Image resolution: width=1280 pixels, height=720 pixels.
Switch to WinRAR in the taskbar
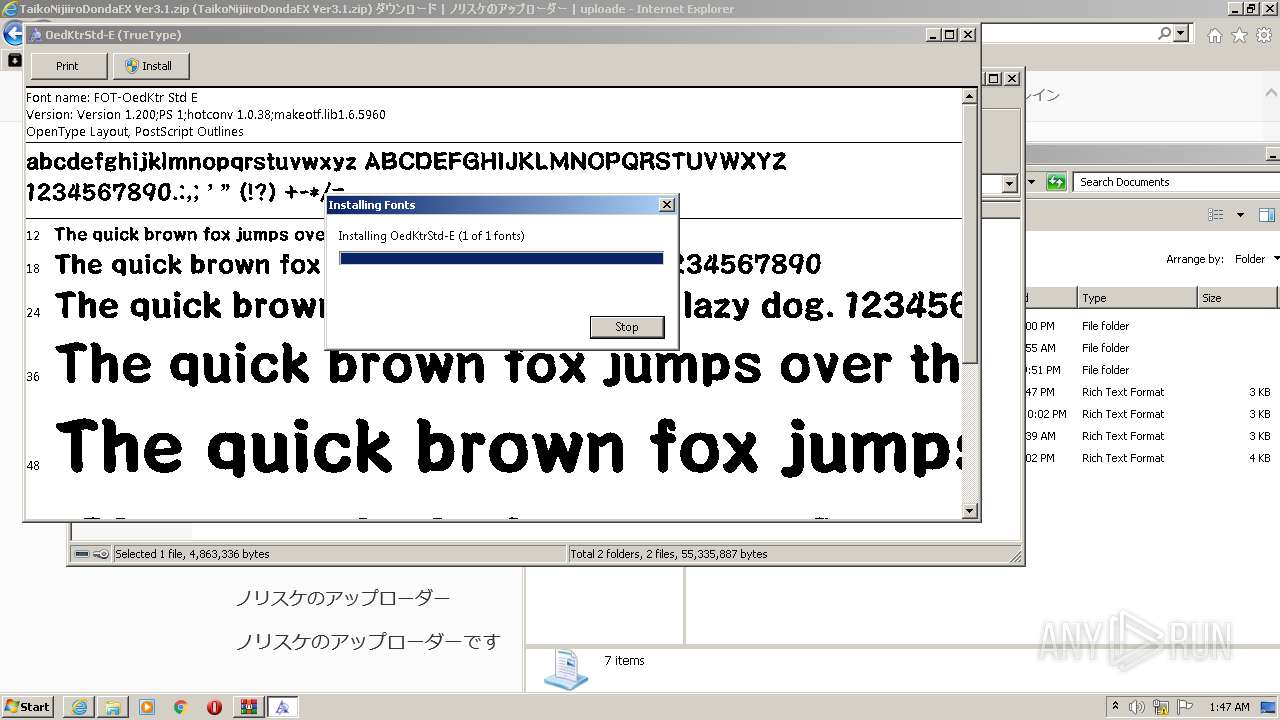pos(248,707)
